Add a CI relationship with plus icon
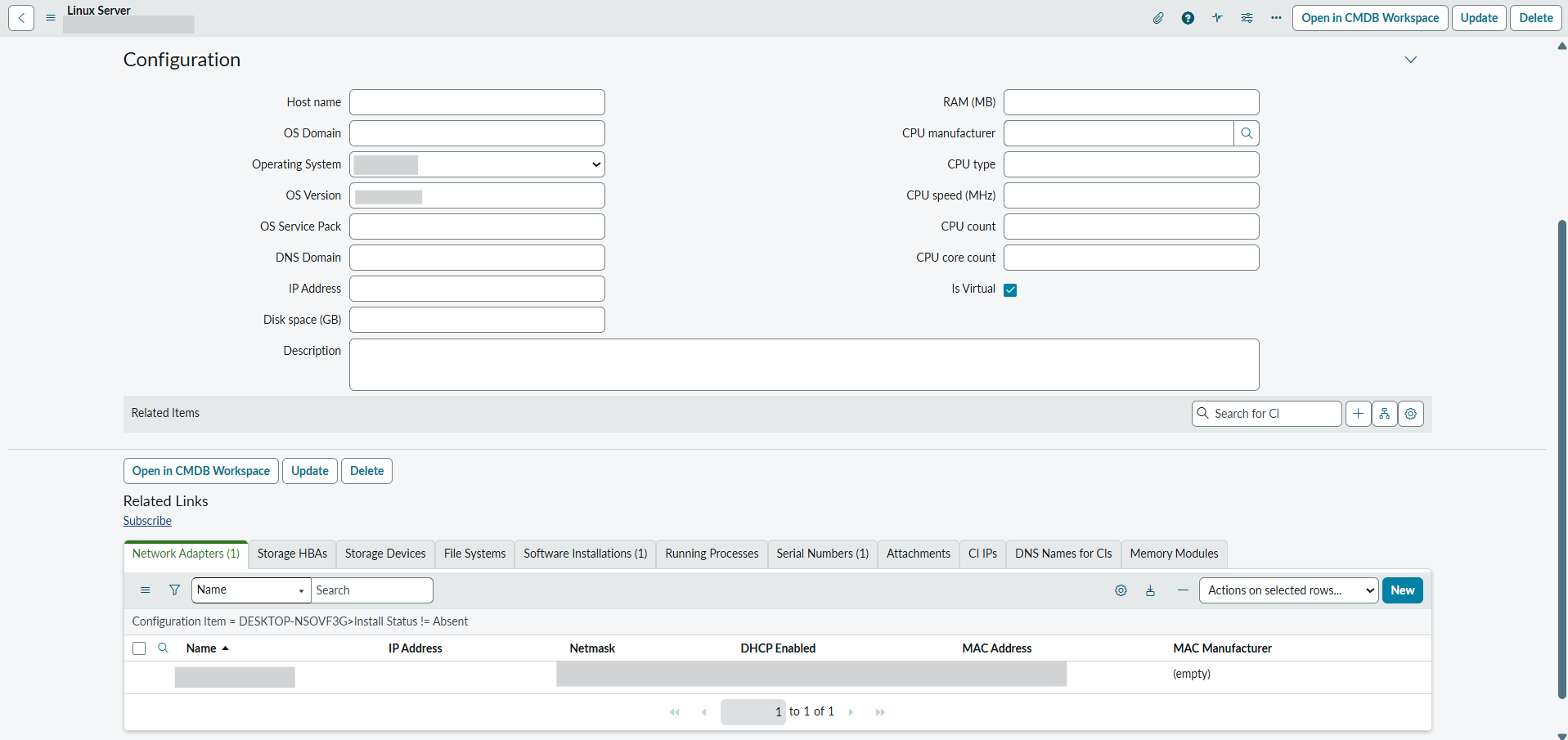Viewport: 1568px width, 740px height. pos(1358,414)
